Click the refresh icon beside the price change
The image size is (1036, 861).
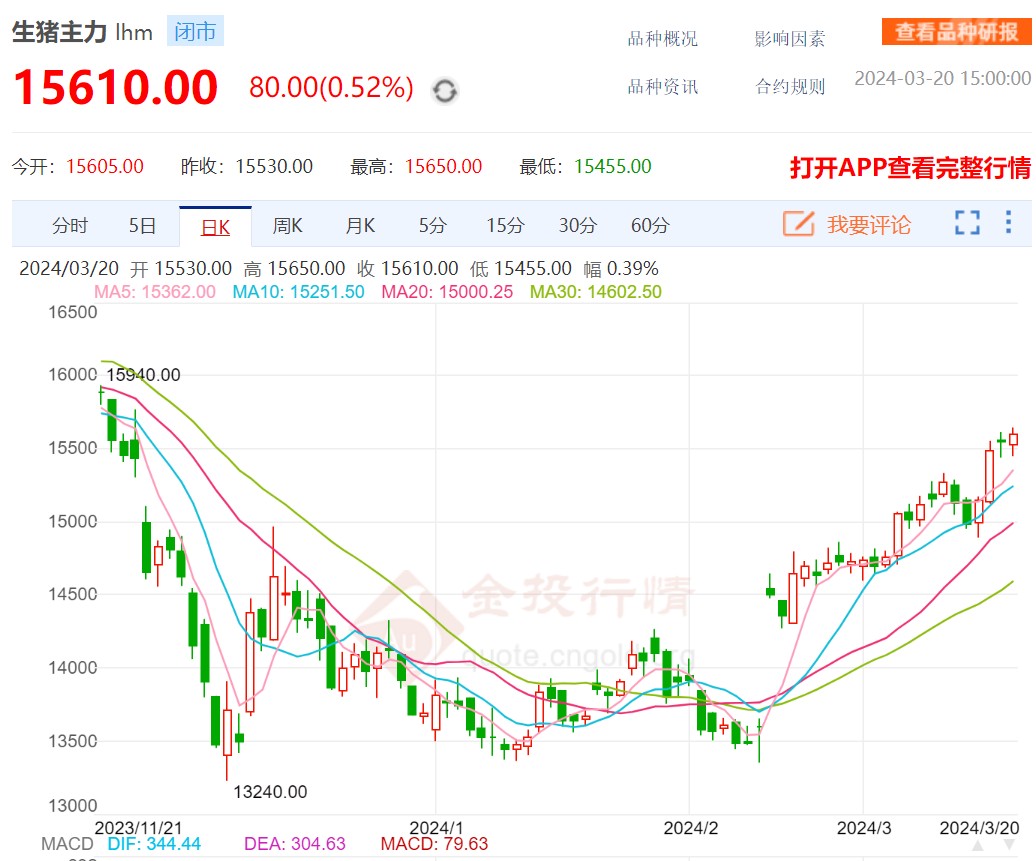click(444, 91)
